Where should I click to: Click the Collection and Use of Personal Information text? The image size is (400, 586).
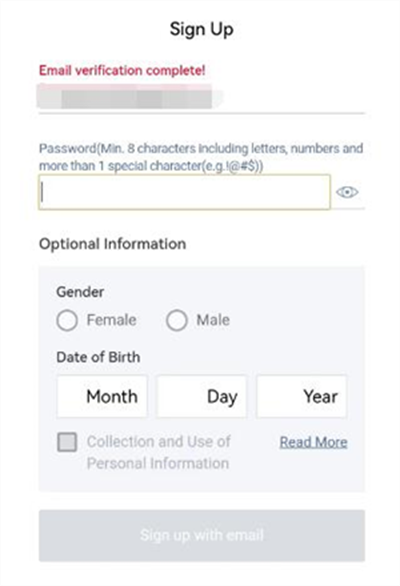(159, 453)
